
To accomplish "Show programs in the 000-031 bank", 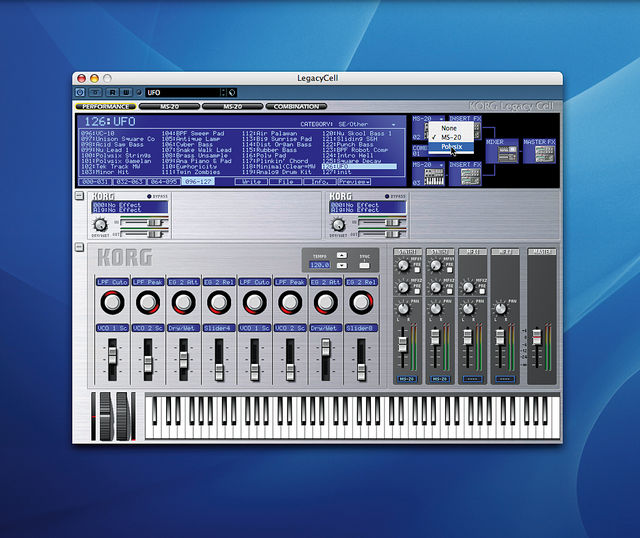I will pyautogui.click(x=95, y=182).
